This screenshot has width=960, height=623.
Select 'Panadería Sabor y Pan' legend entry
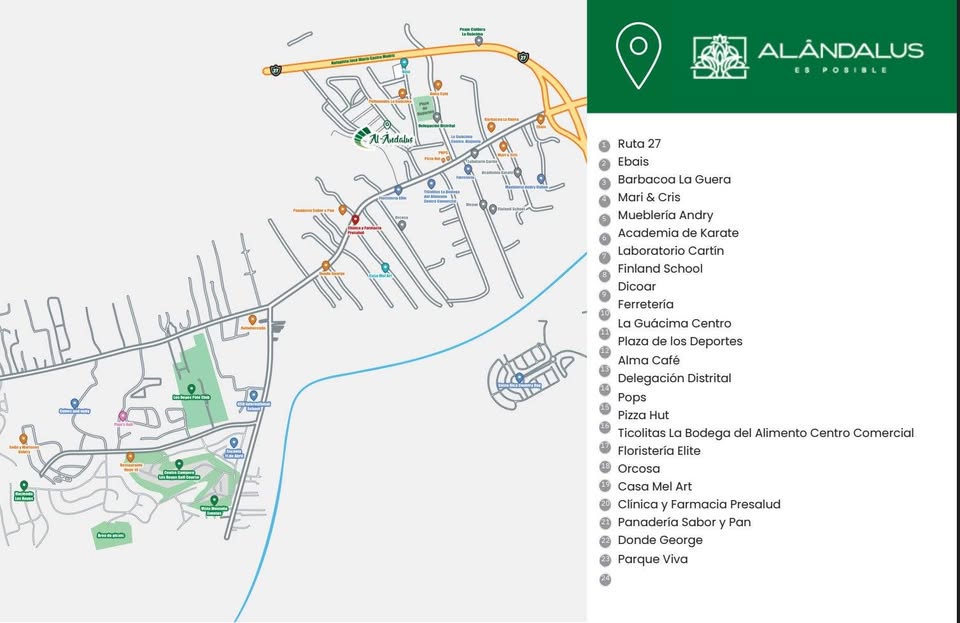pos(684,522)
